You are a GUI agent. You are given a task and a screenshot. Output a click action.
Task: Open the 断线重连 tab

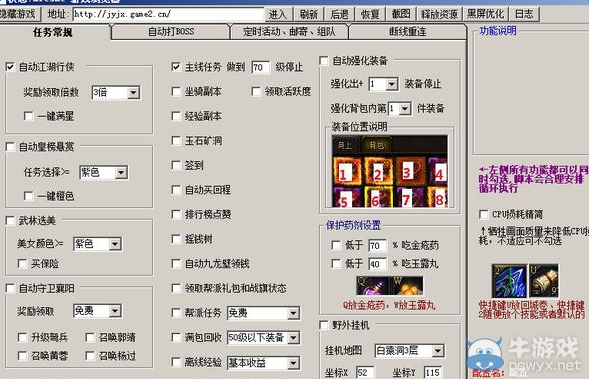pyautogui.click(x=408, y=32)
